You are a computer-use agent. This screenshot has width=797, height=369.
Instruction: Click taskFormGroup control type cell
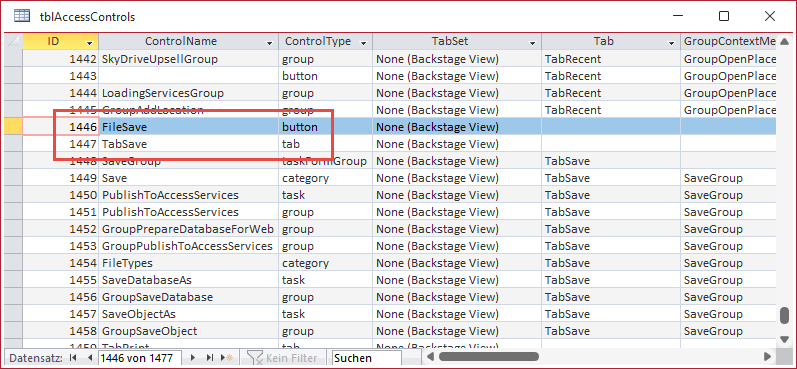click(325, 161)
